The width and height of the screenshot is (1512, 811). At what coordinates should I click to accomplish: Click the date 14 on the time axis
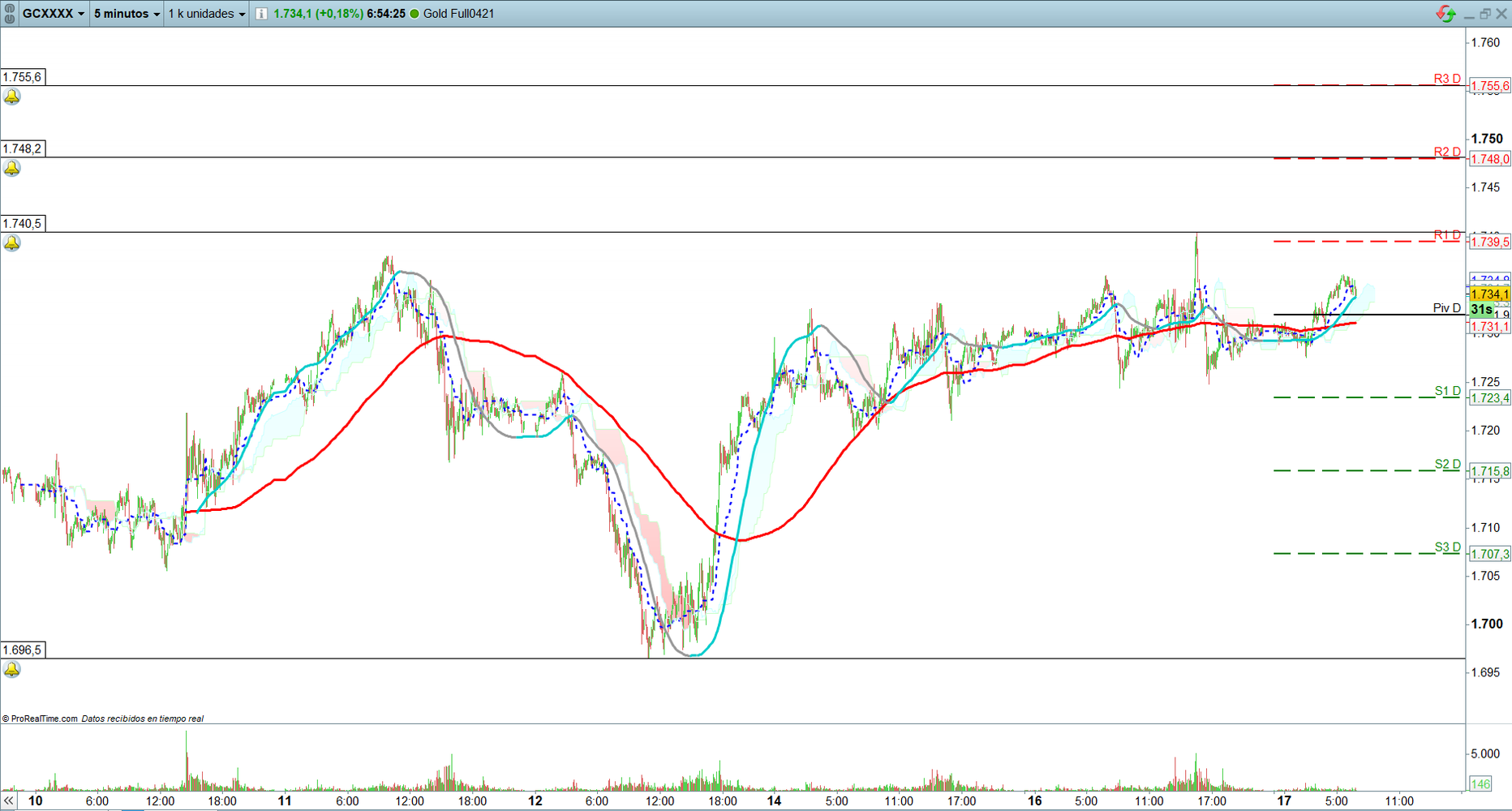pyautogui.click(x=775, y=801)
